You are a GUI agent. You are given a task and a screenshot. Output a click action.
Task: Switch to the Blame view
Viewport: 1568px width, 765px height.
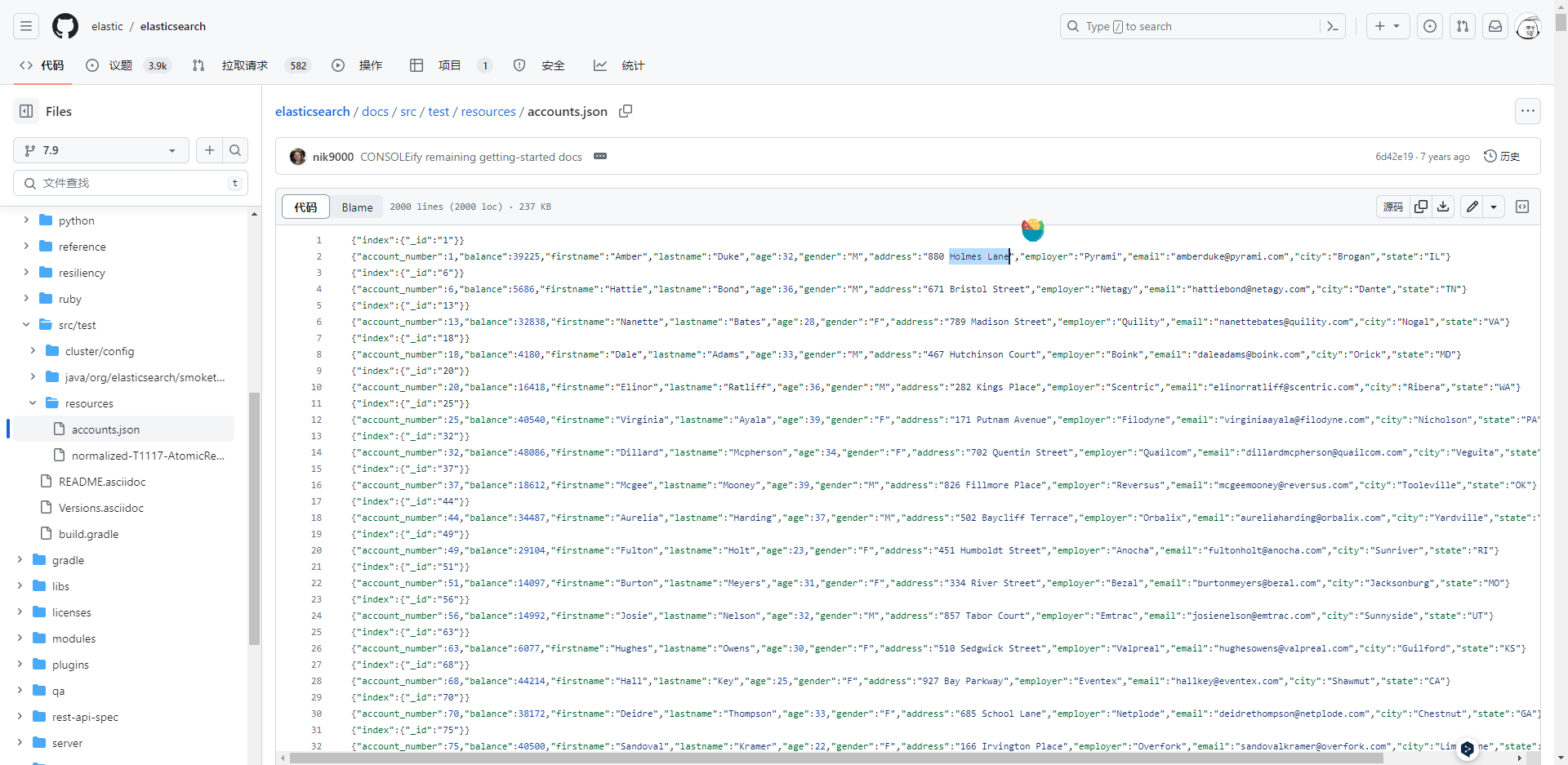357,207
